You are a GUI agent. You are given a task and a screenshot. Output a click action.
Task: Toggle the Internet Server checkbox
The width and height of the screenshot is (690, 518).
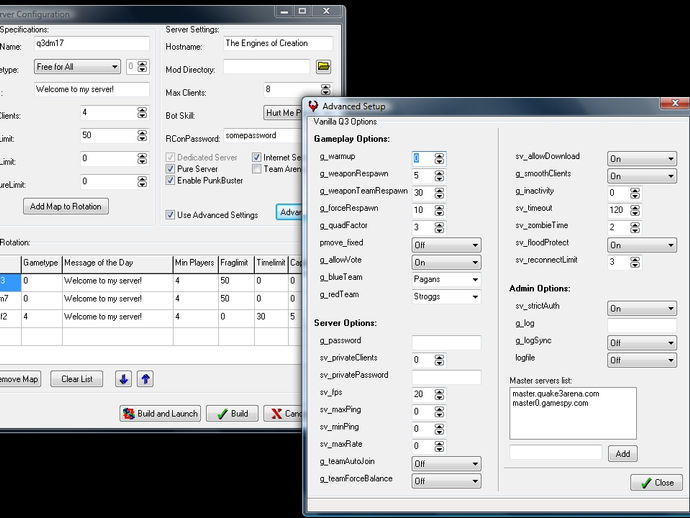point(257,157)
